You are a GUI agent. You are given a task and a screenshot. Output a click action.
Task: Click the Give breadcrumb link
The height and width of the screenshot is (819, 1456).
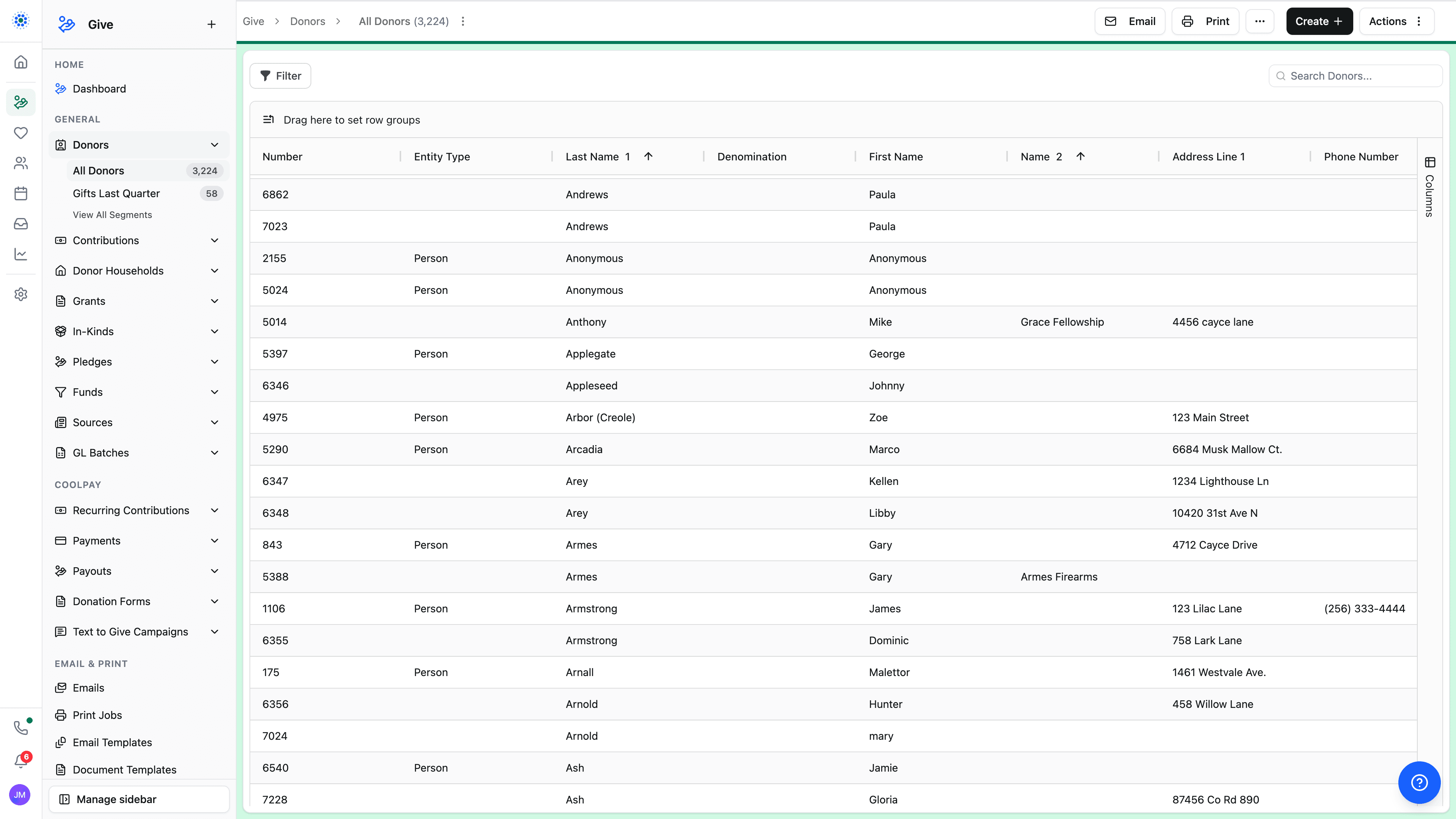coord(253,22)
